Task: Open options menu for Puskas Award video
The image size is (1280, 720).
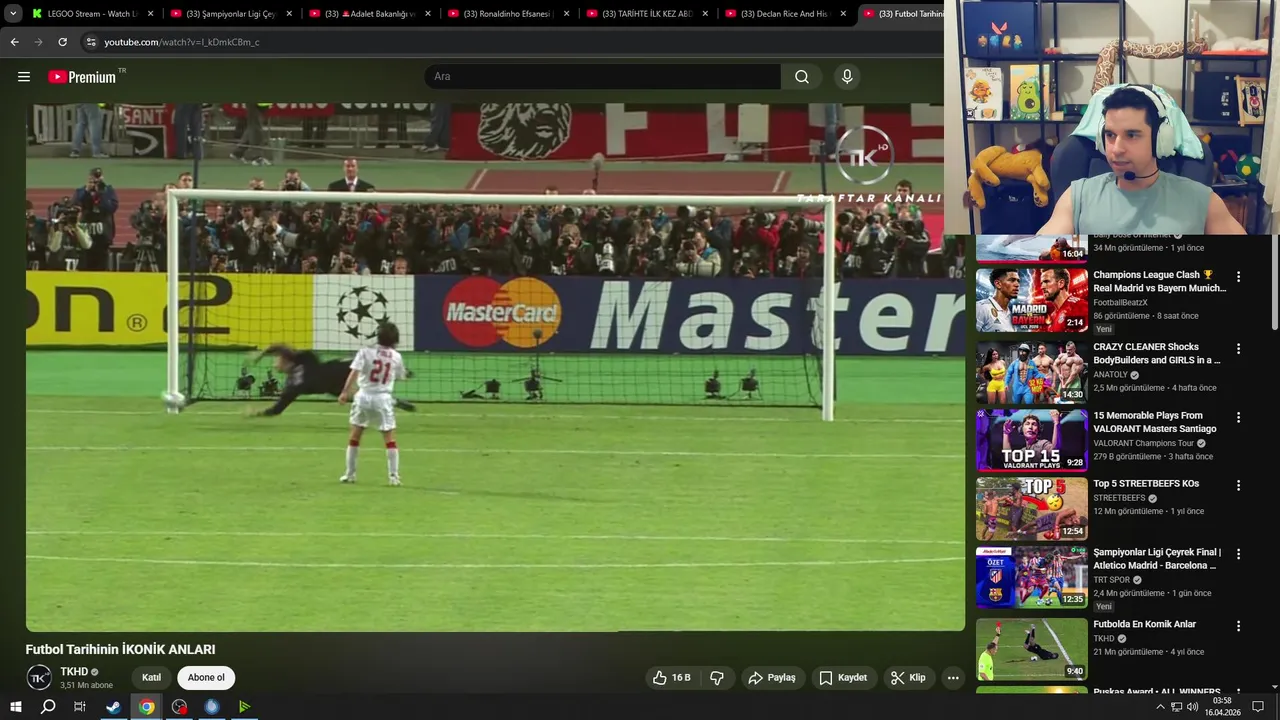Action: click(1238, 692)
